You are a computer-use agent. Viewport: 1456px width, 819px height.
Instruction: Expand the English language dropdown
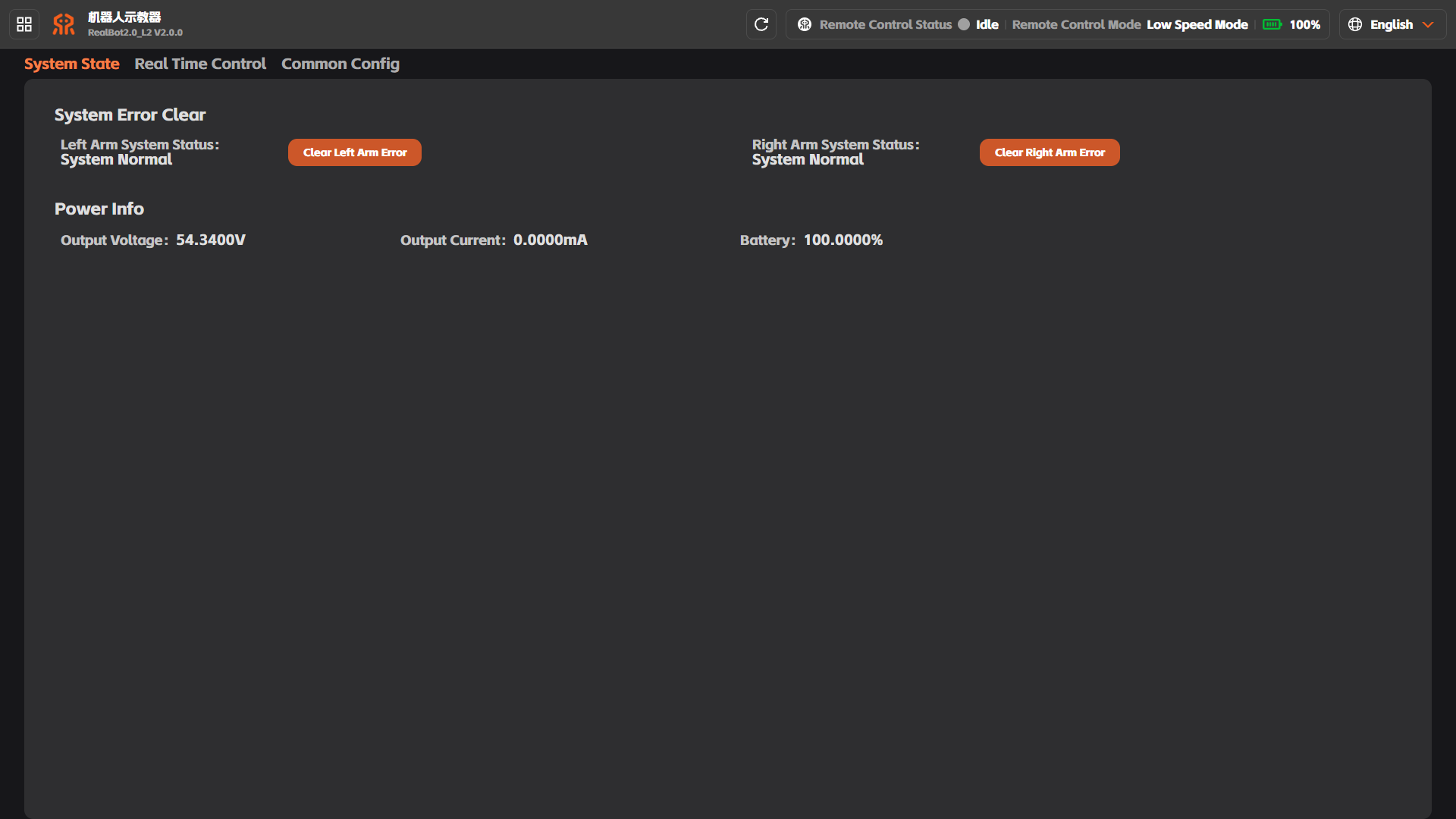click(x=1393, y=24)
